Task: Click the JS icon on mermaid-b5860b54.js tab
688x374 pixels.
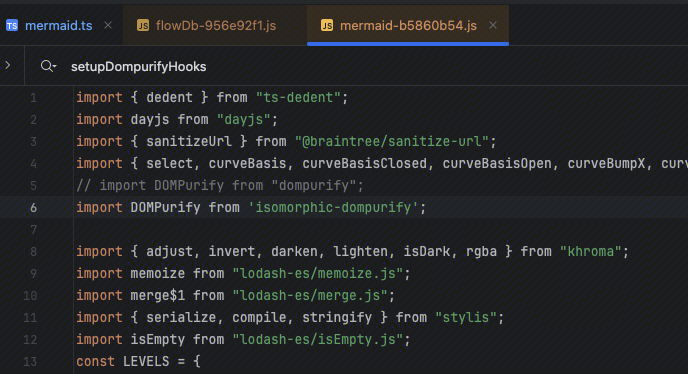Action: tap(327, 25)
